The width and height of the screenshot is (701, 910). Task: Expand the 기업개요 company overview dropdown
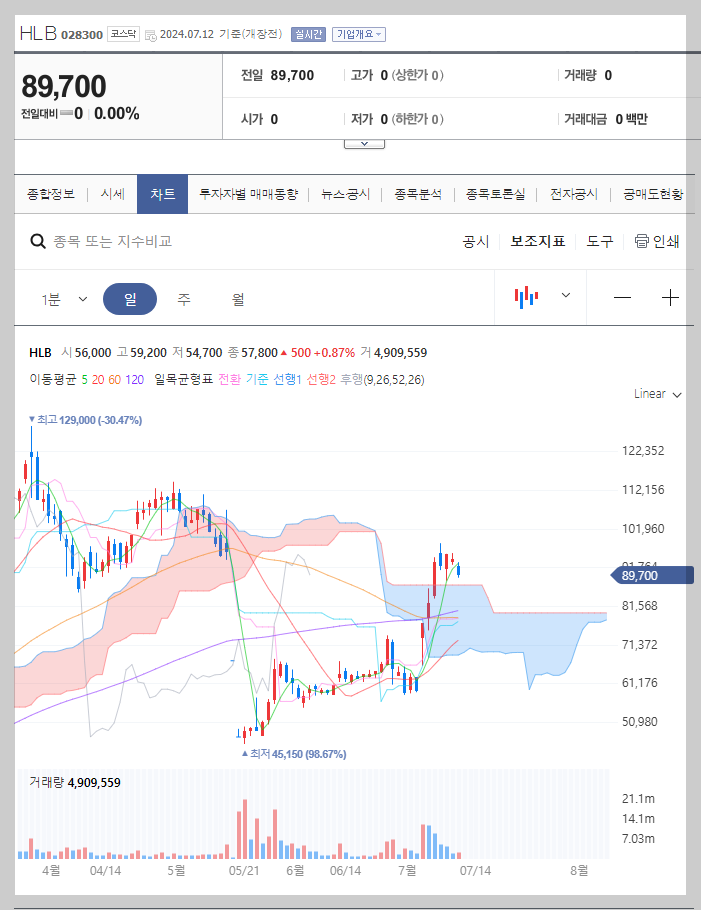(358, 32)
